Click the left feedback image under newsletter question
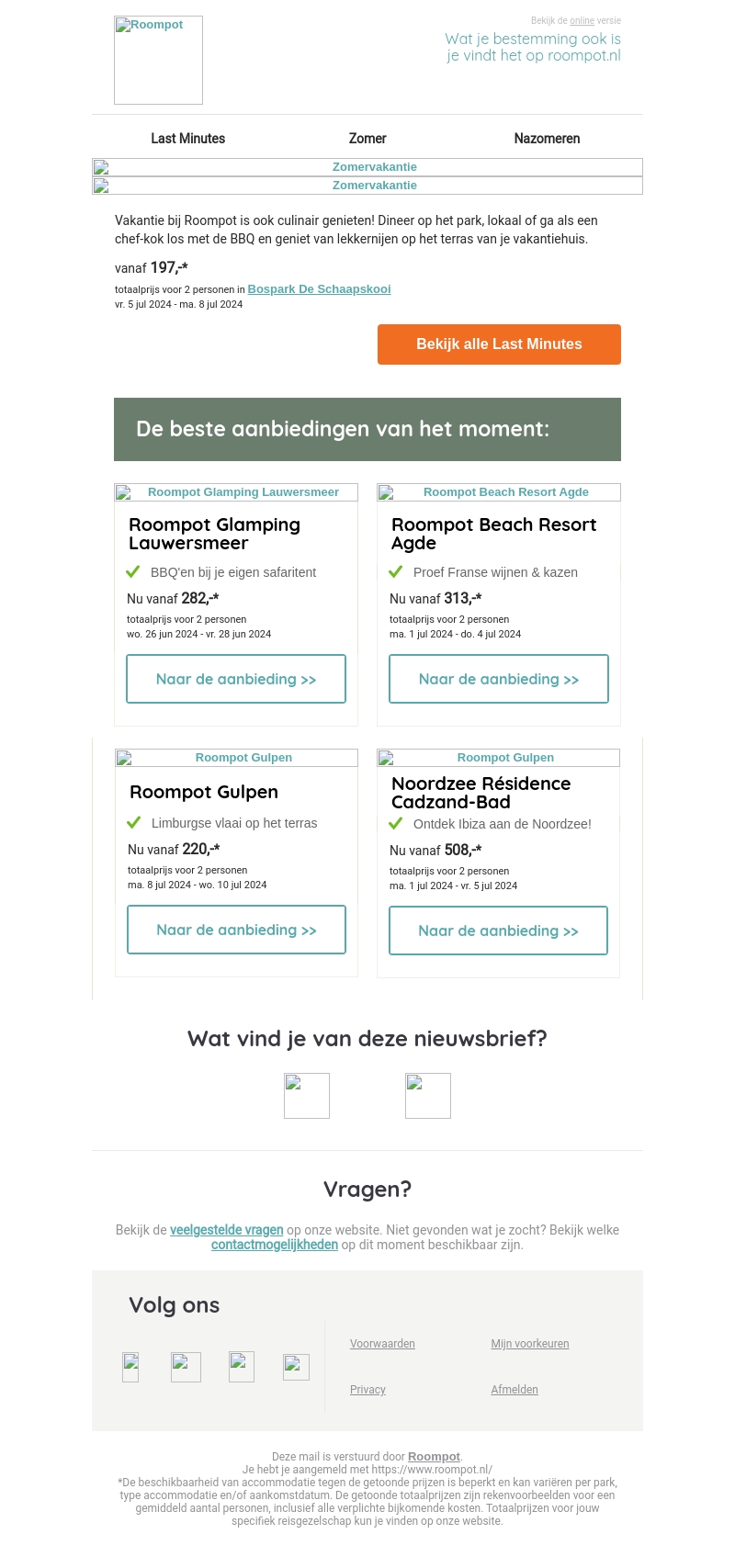Screen dimensions: 735x1568 pyautogui.click(x=307, y=1096)
